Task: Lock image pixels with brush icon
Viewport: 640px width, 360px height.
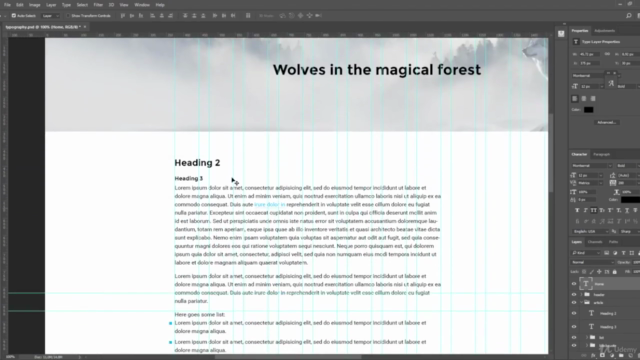Action: tap(592, 271)
